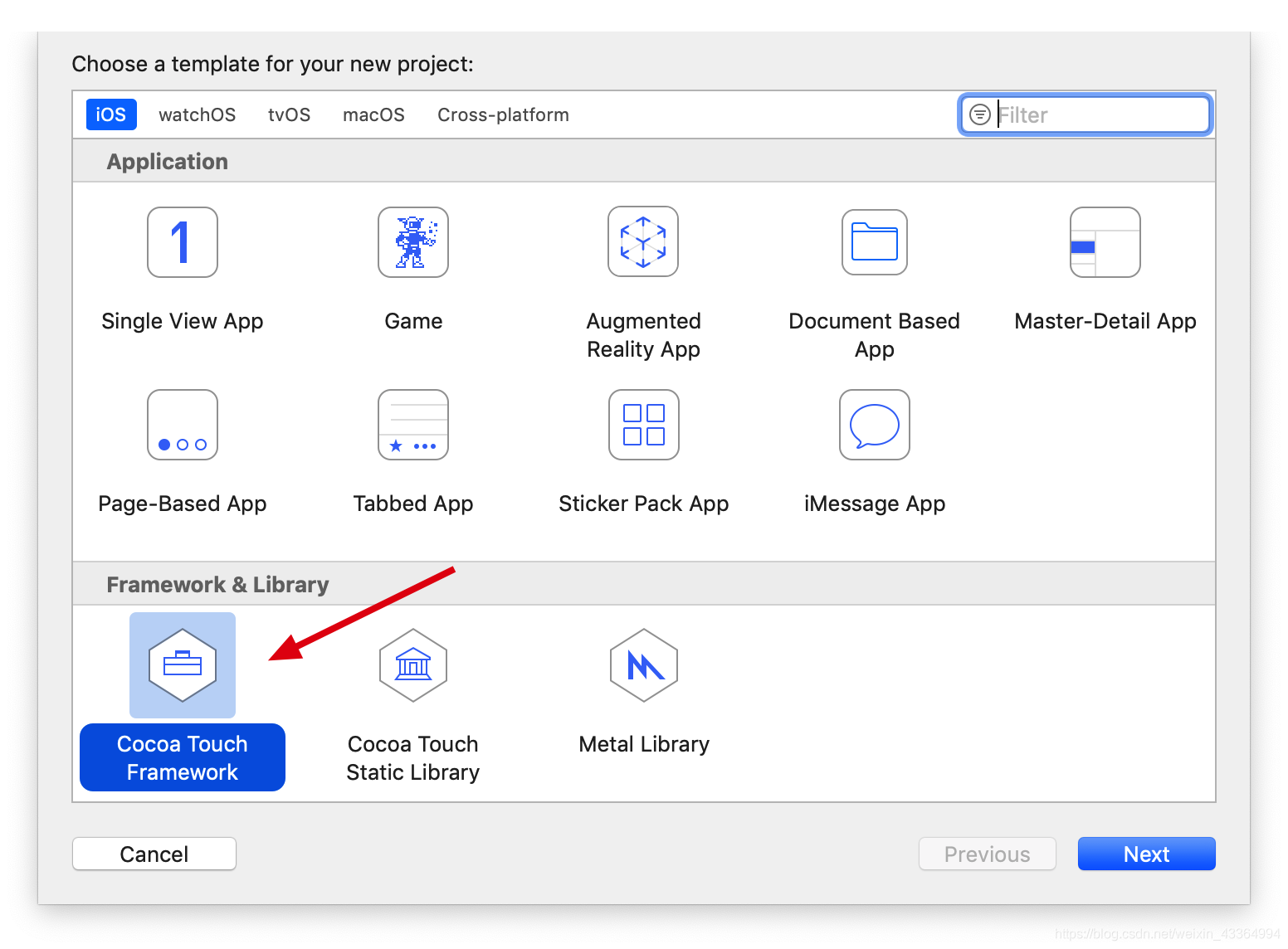Screen dimensions: 1288x949
Task: Open the filter options icon in search field
Action: (x=980, y=114)
